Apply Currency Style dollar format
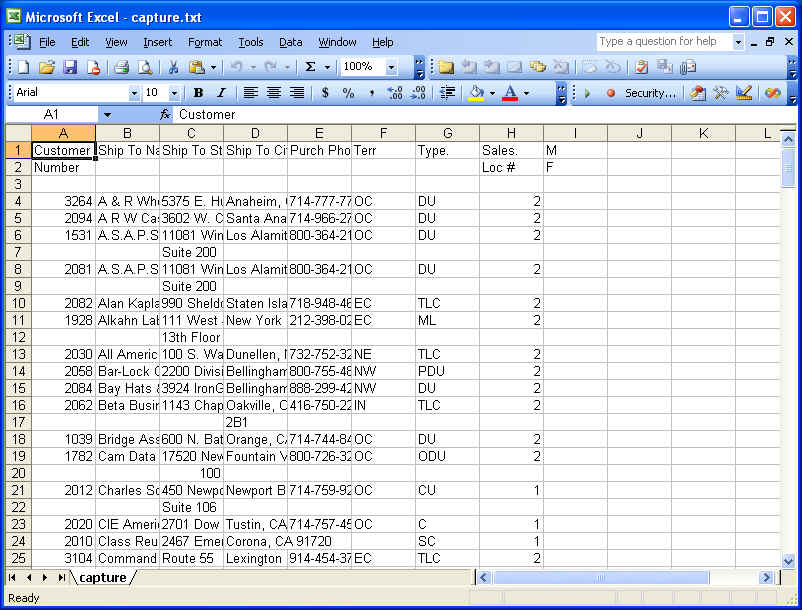The height and width of the screenshot is (610, 802). [325, 93]
